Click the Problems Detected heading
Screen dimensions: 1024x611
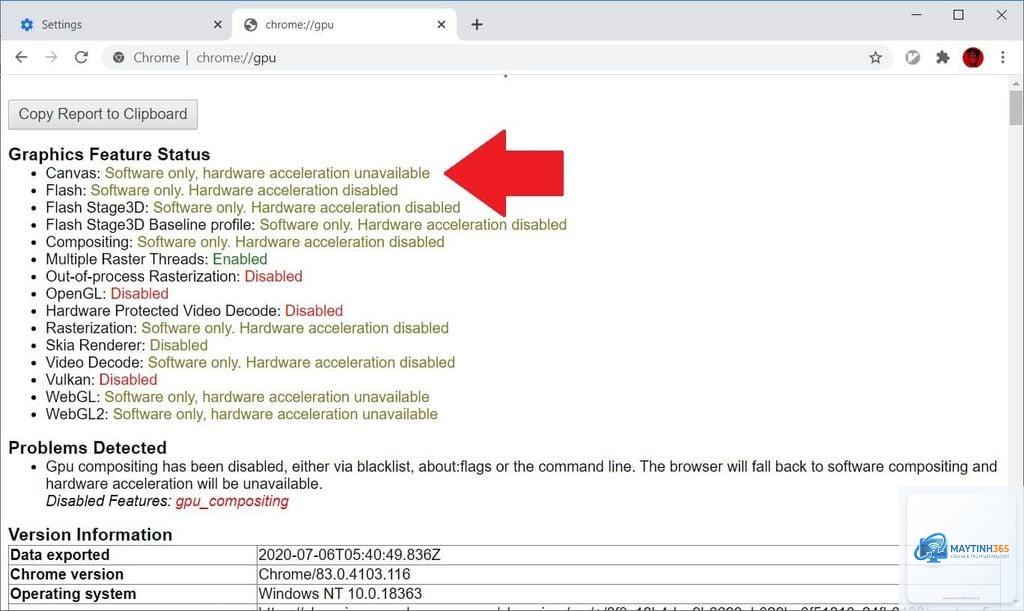coord(88,448)
